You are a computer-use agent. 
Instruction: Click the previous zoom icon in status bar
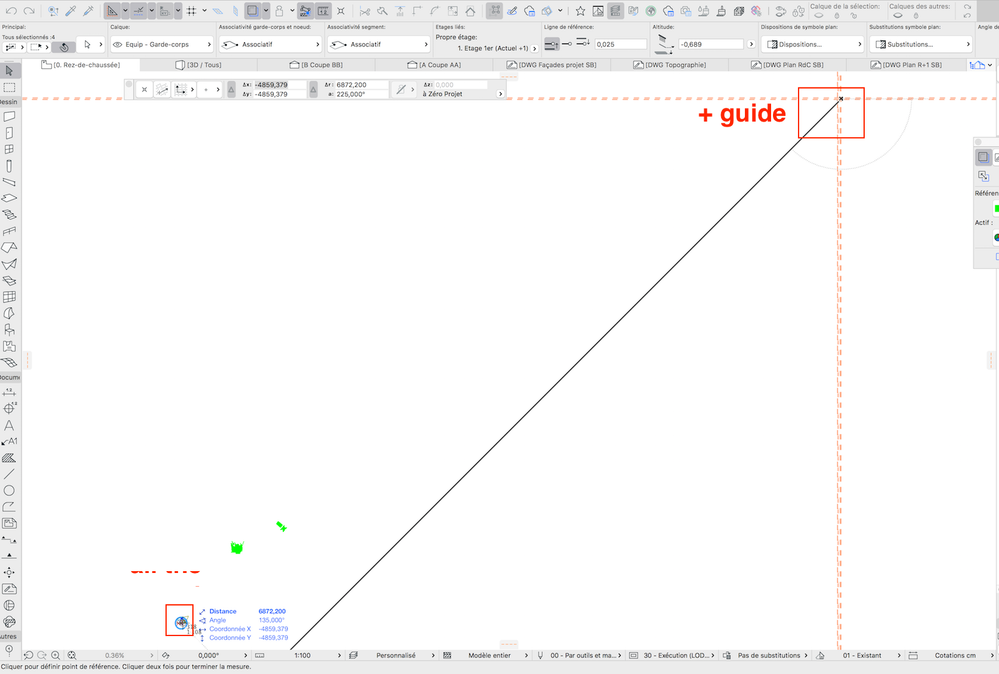coord(28,655)
